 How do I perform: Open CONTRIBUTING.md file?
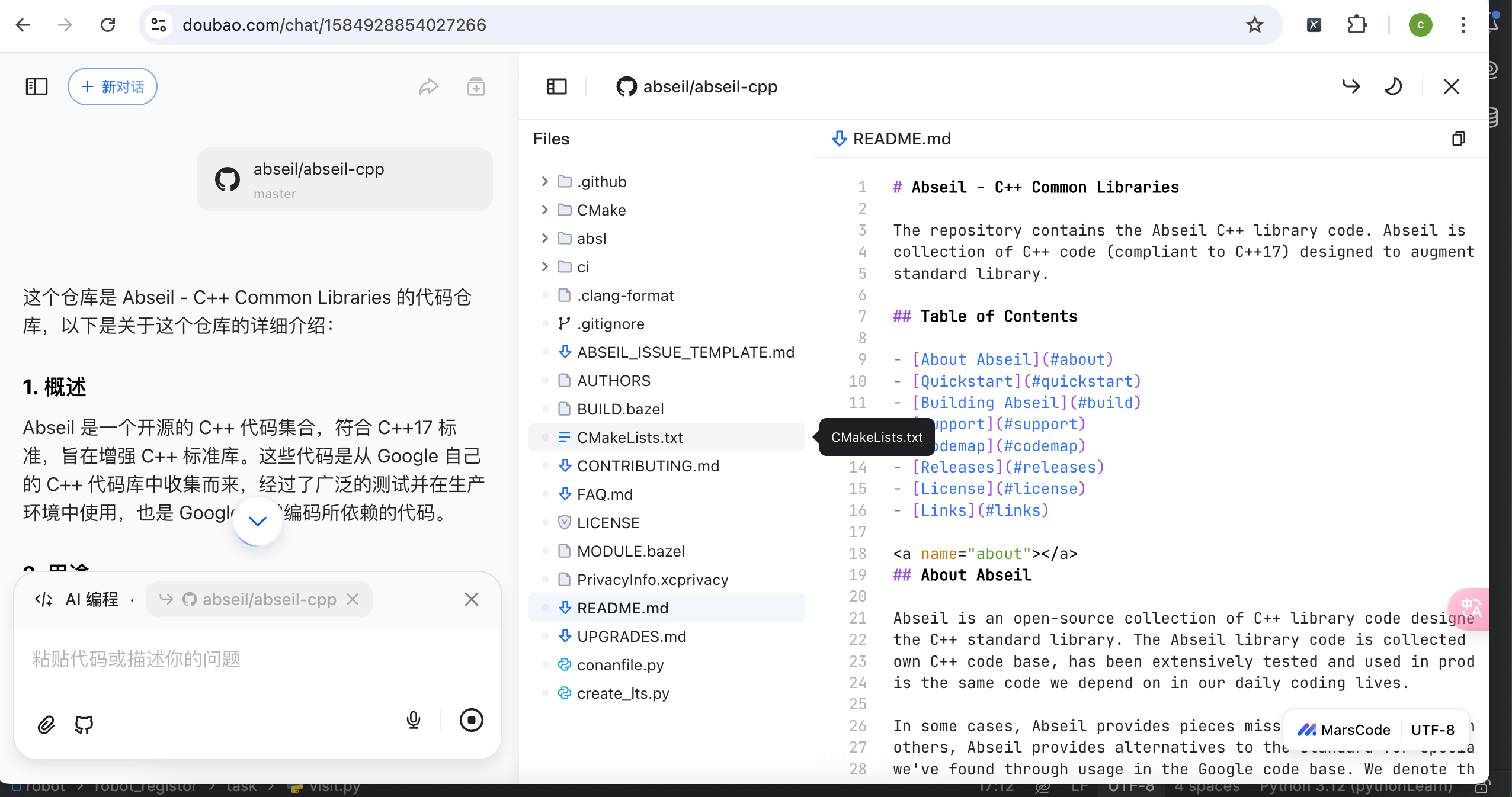pos(667,465)
